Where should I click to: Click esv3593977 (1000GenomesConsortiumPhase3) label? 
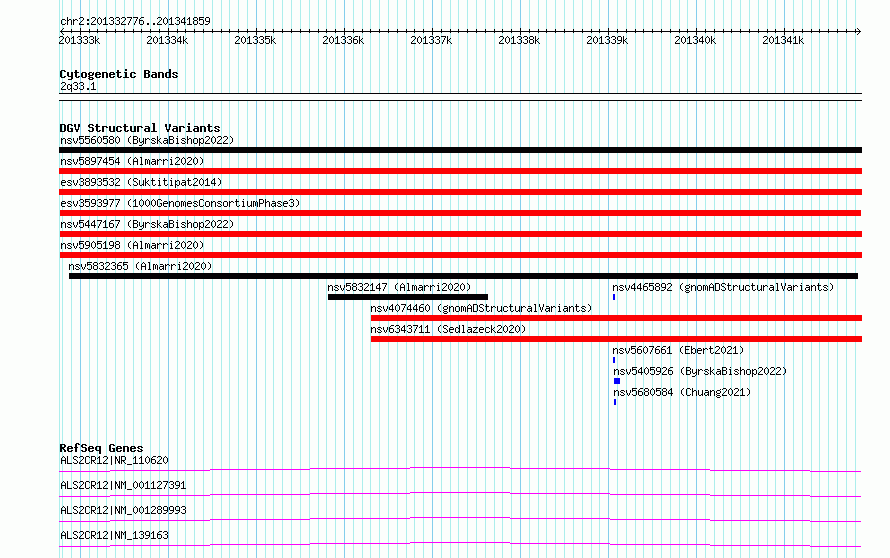point(180,203)
